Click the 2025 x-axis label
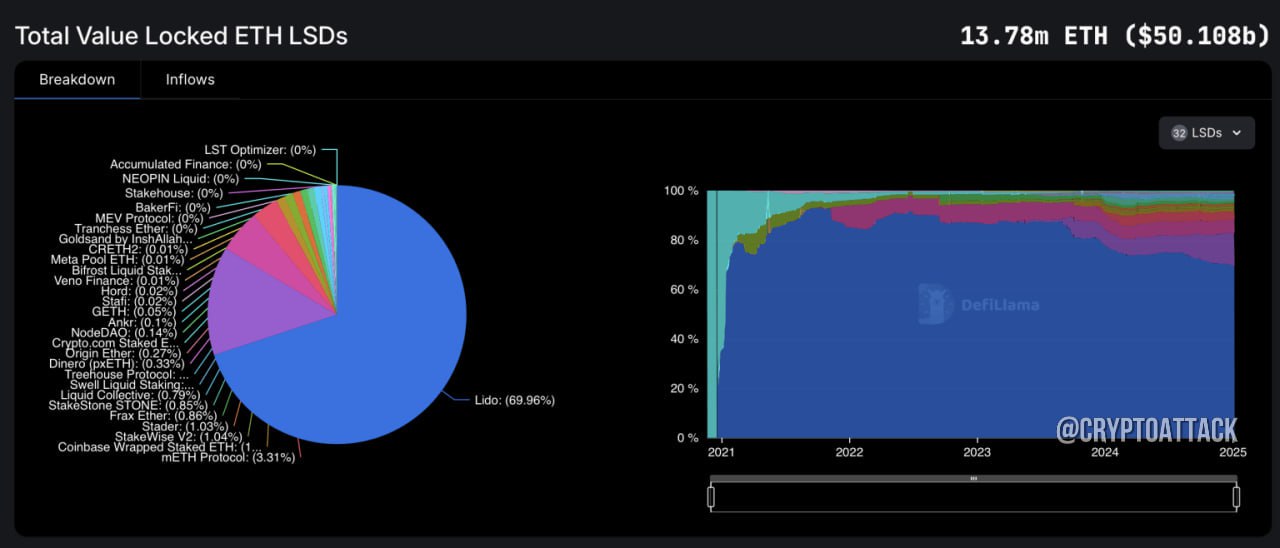1280x548 pixels. coord(1233,452)
